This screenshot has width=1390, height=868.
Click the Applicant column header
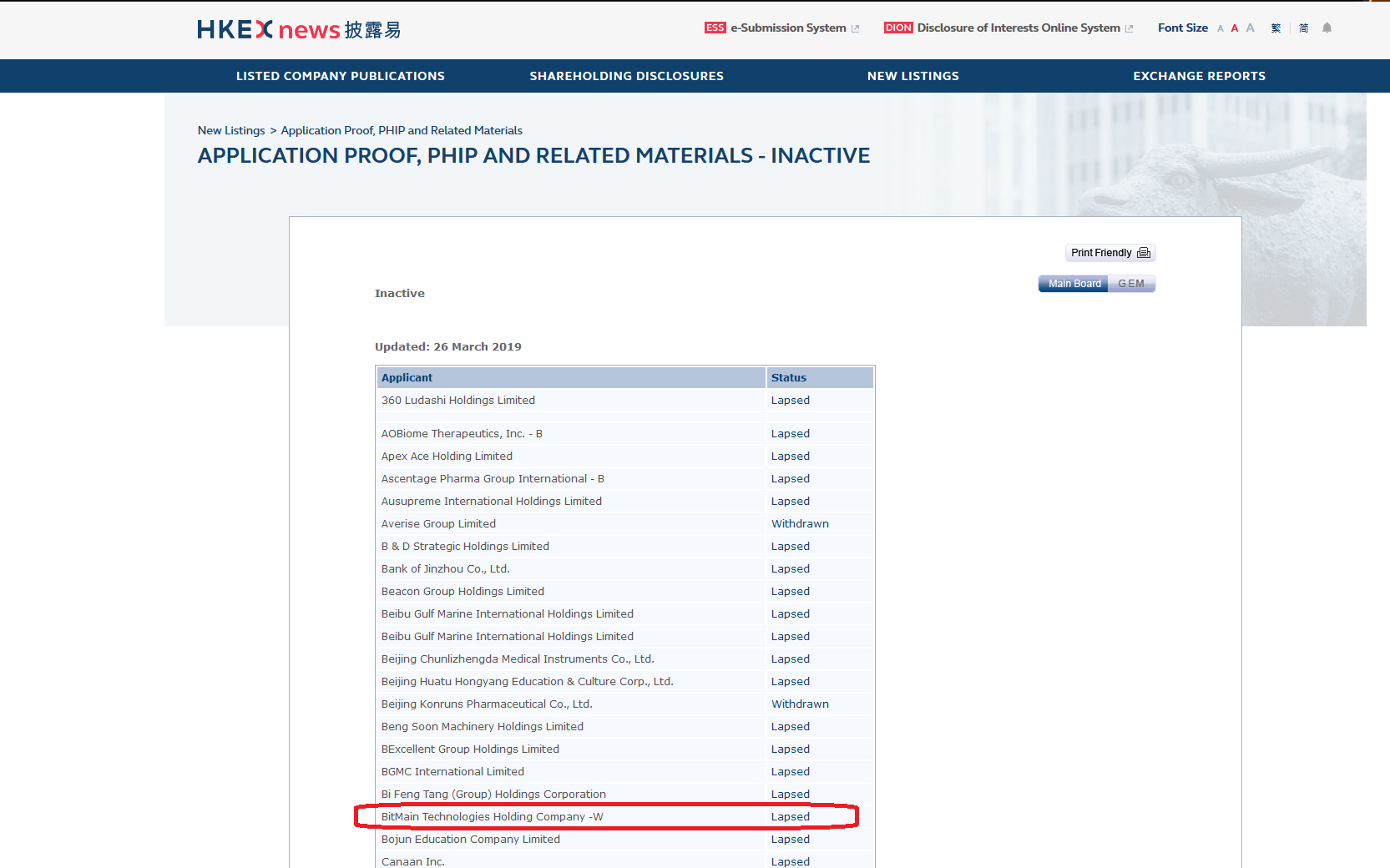[571, 378]
